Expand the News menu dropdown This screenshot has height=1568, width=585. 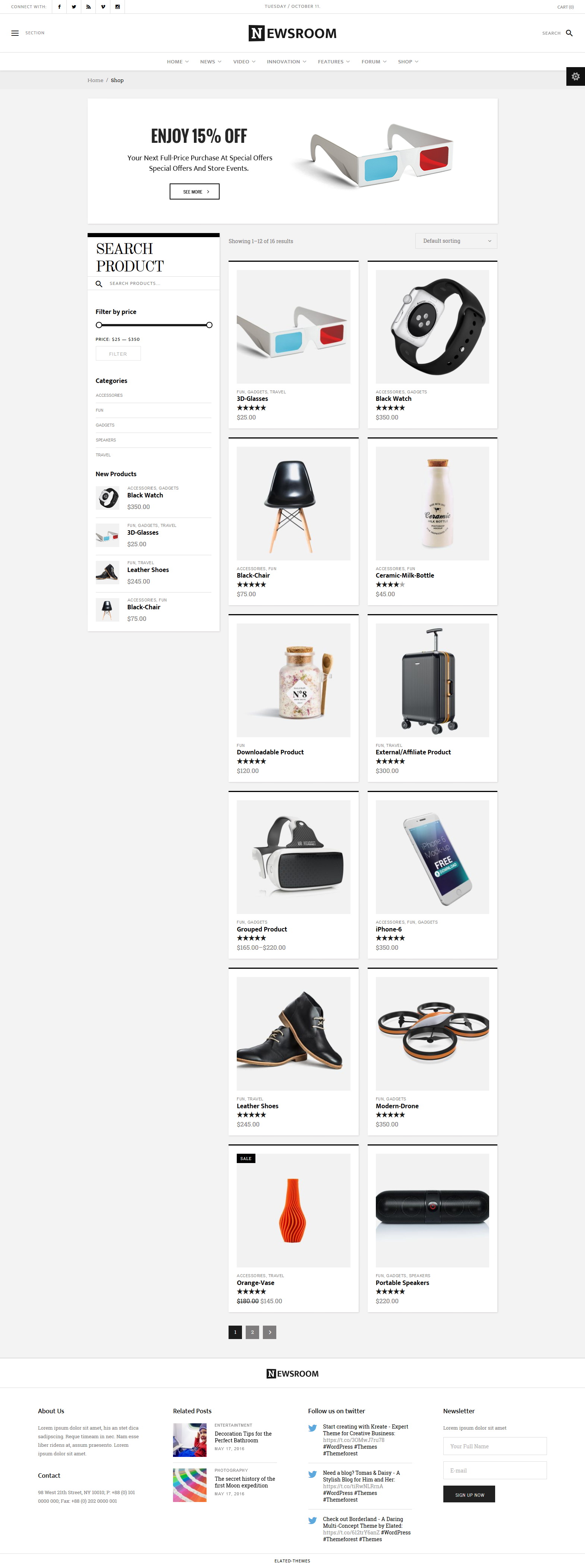pyautogui.click(x=211, y=62)
